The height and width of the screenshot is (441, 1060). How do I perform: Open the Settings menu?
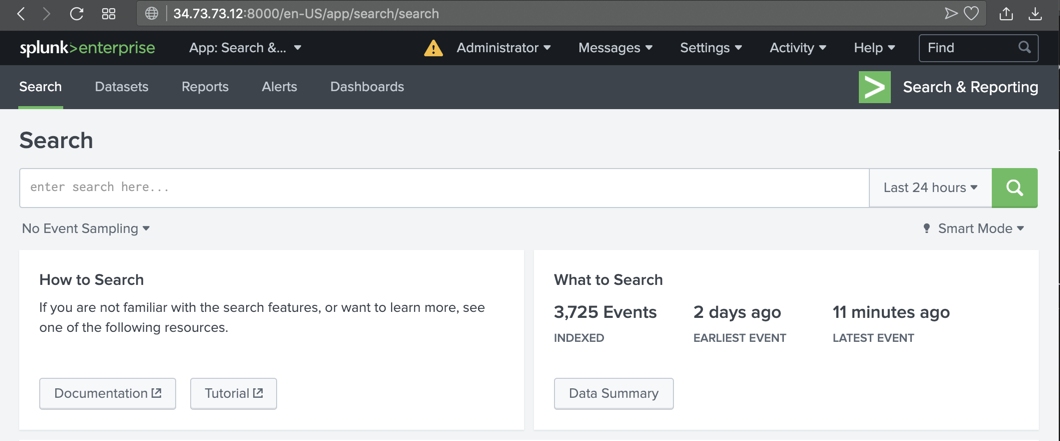[x=710, y=48]
